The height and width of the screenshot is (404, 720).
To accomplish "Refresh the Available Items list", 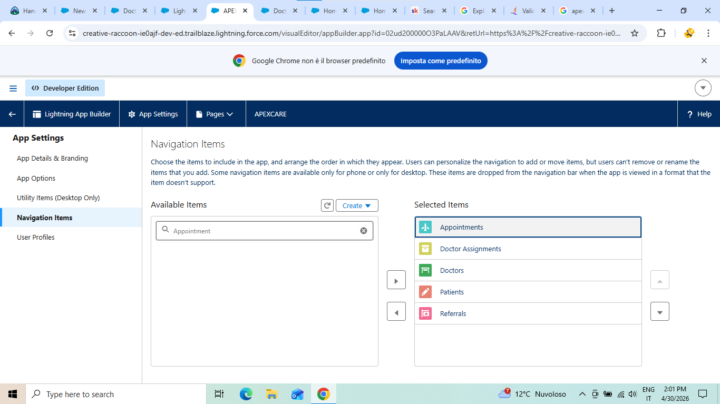I will (327, 206).
